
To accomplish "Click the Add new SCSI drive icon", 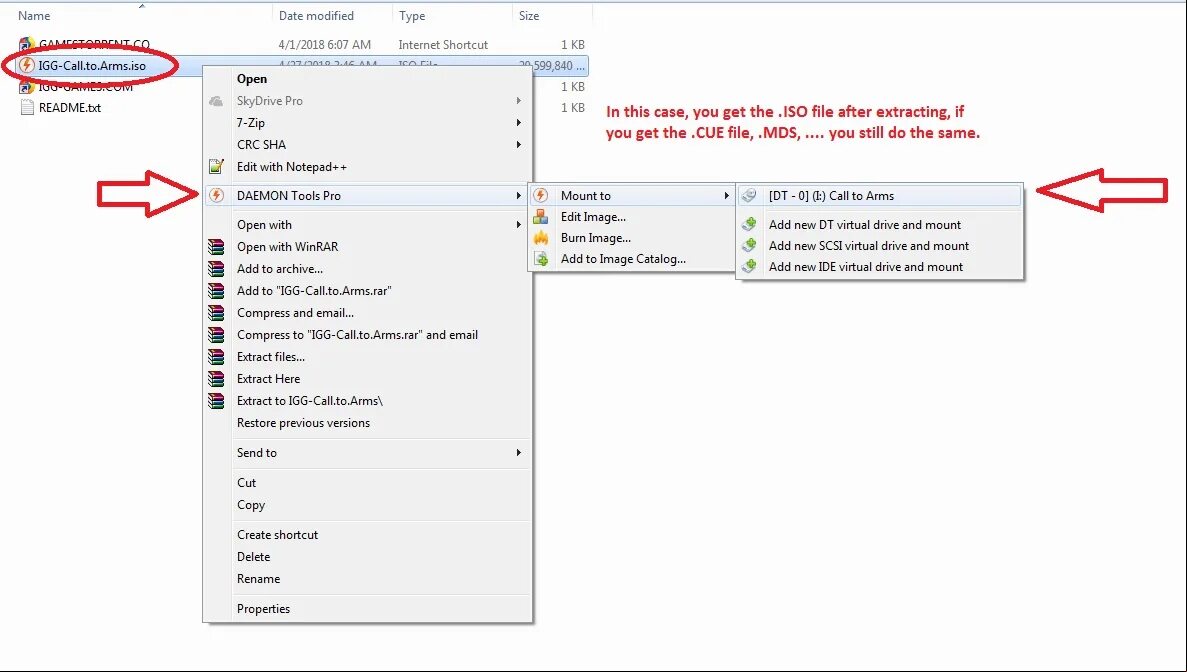I will tap(749, 245).
